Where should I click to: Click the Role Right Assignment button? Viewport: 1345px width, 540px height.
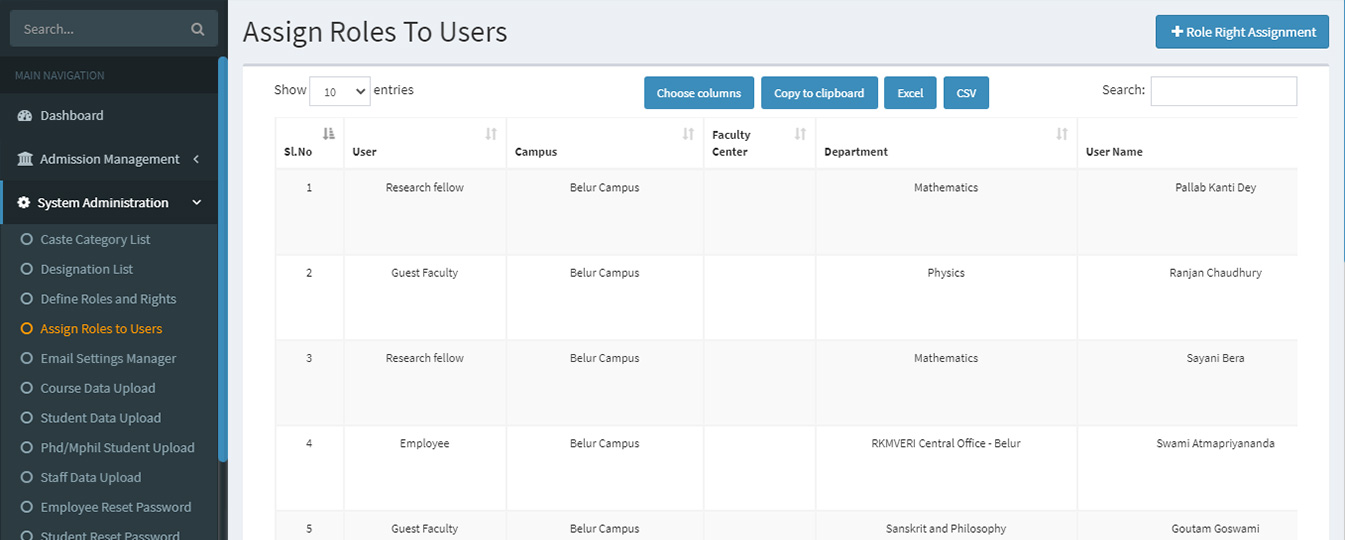1242,32
